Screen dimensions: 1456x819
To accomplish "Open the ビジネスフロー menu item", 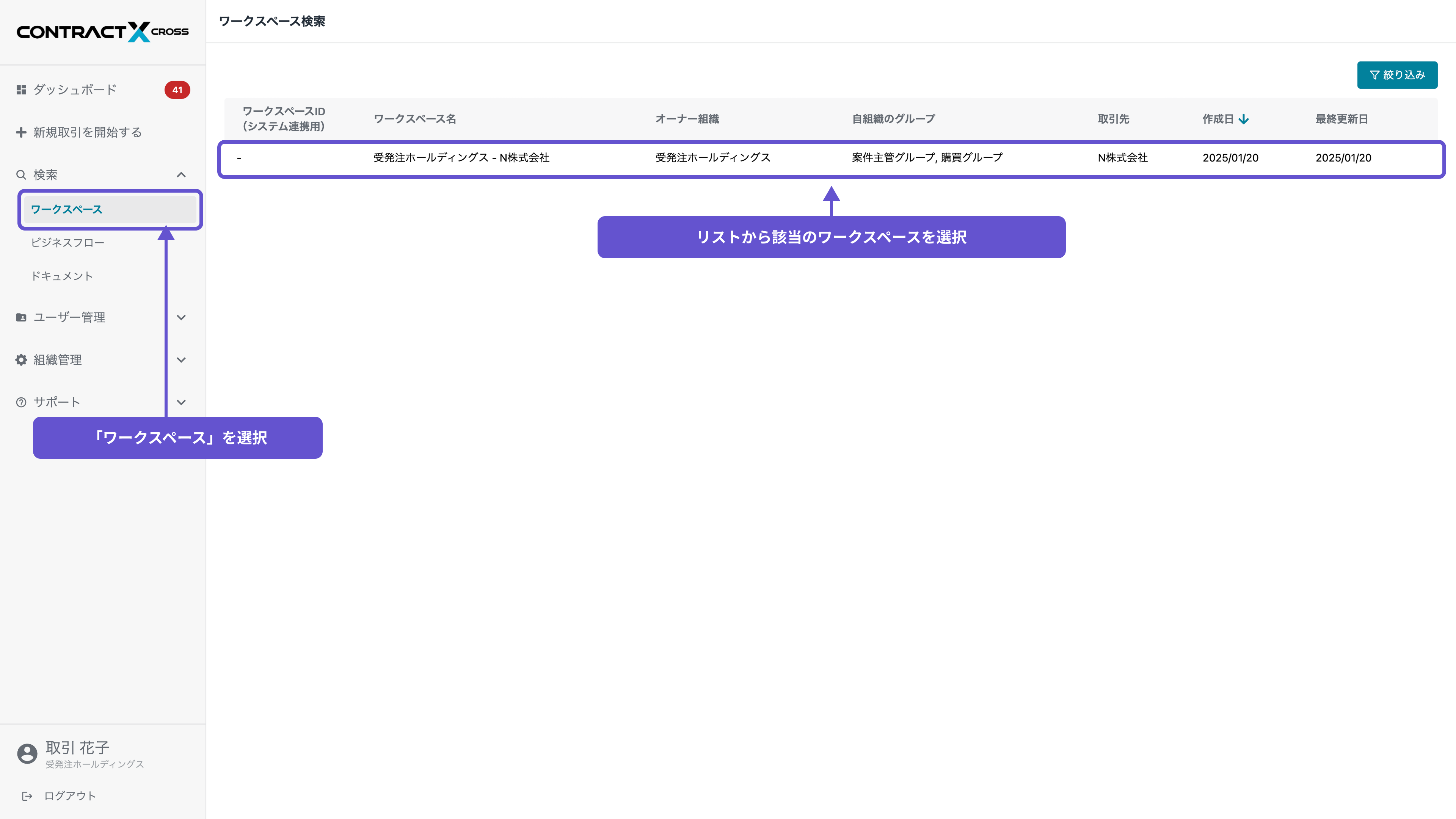I will coord(67,243).
